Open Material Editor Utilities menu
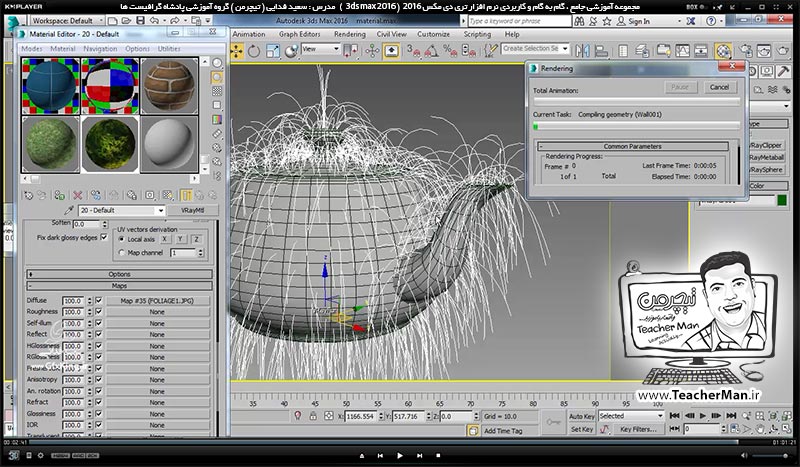 pos(169,48)
